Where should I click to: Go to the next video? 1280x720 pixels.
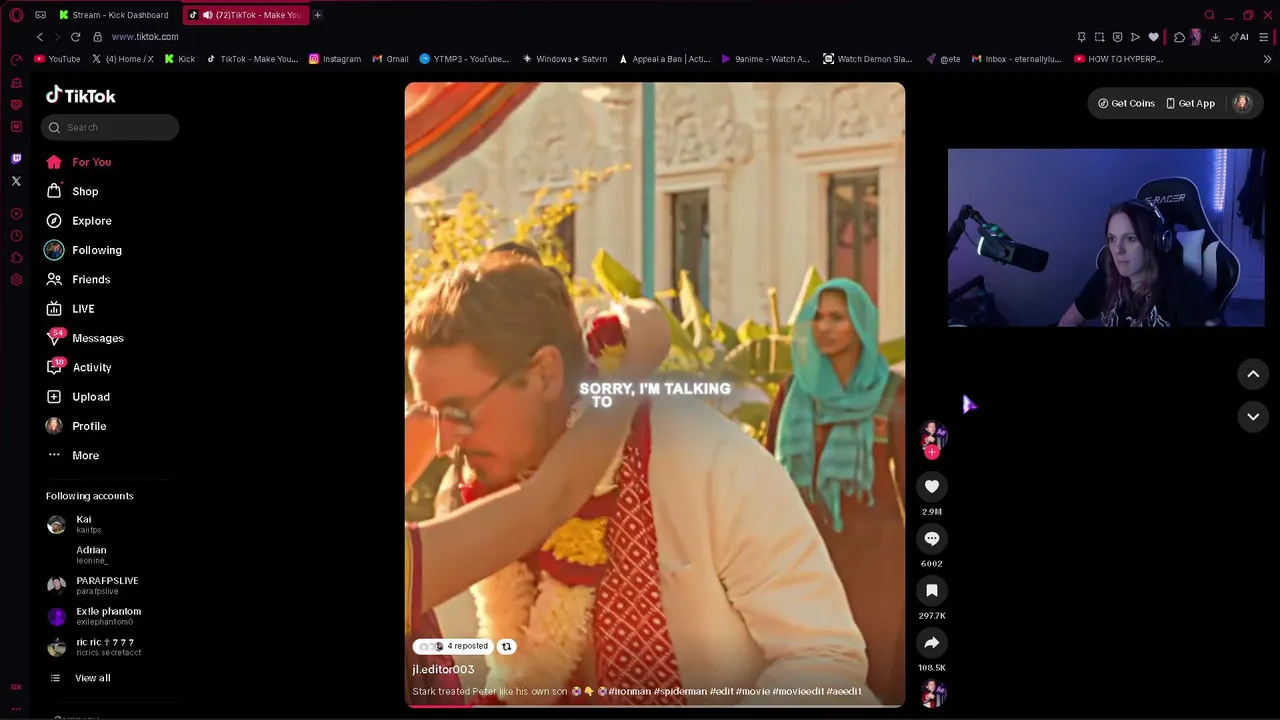point(1253,416)
